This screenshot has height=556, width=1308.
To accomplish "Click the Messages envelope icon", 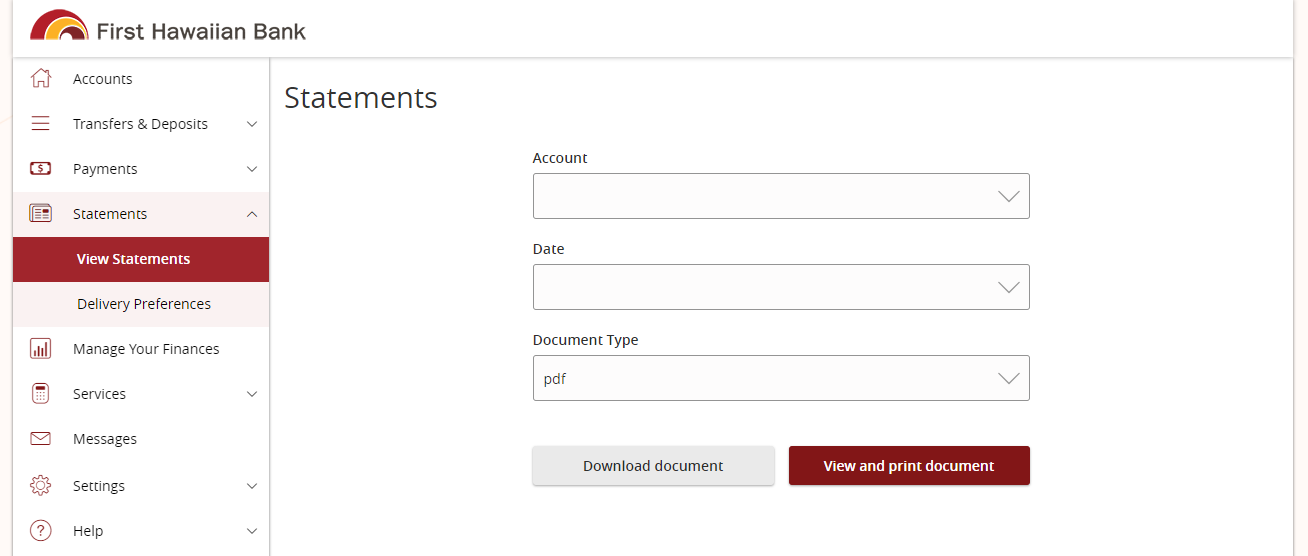I will pos(40,438).
